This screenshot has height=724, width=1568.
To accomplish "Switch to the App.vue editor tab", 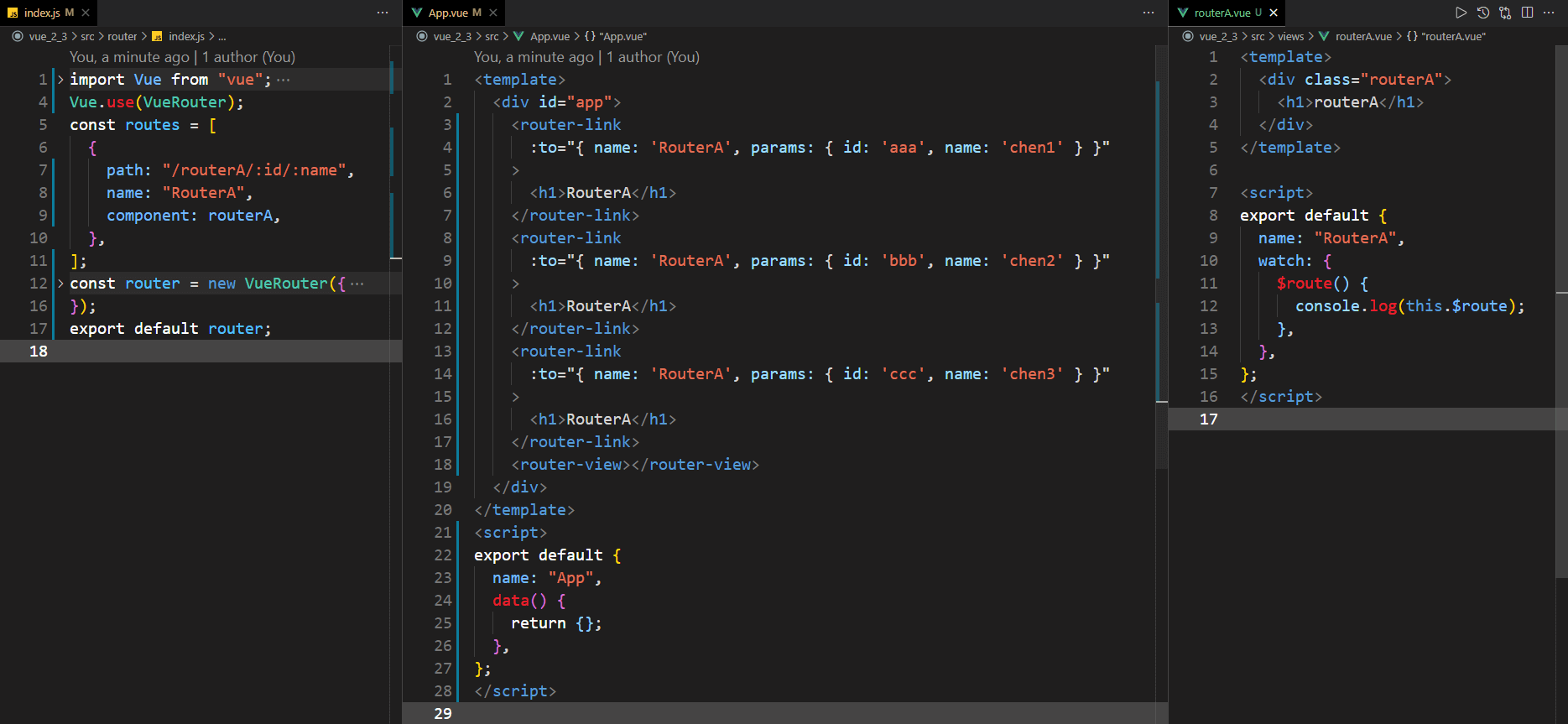I will pyautogui.click(x=454, y=13).
